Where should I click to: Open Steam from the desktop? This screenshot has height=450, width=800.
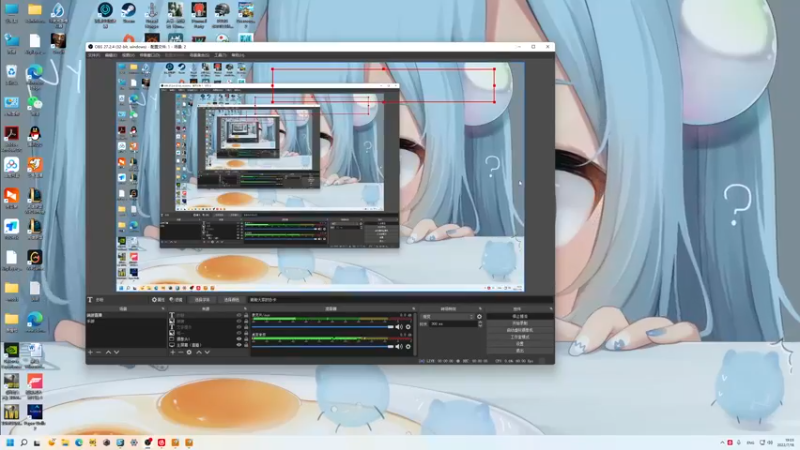coord(129,13)
